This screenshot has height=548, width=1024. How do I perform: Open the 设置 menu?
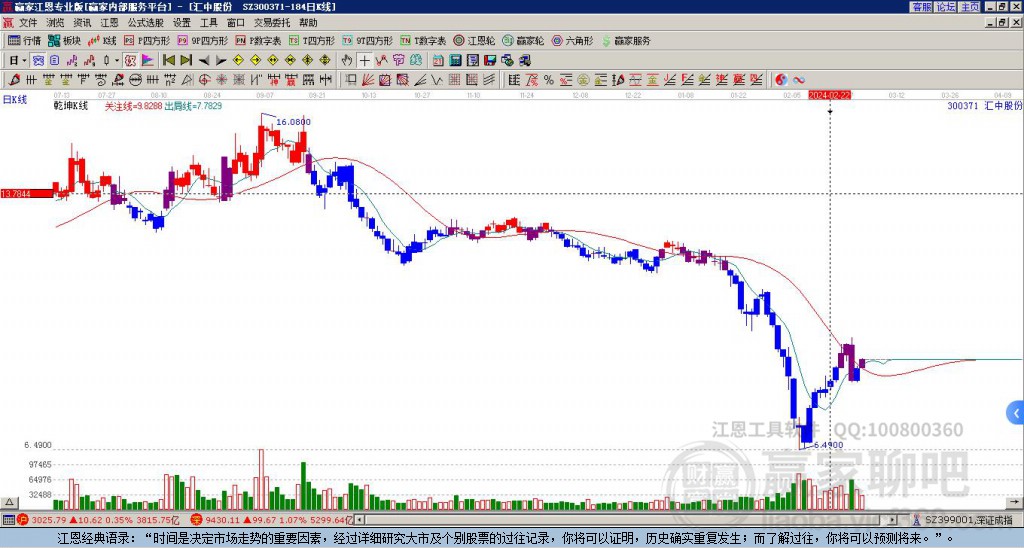click(x=182, y=23)
